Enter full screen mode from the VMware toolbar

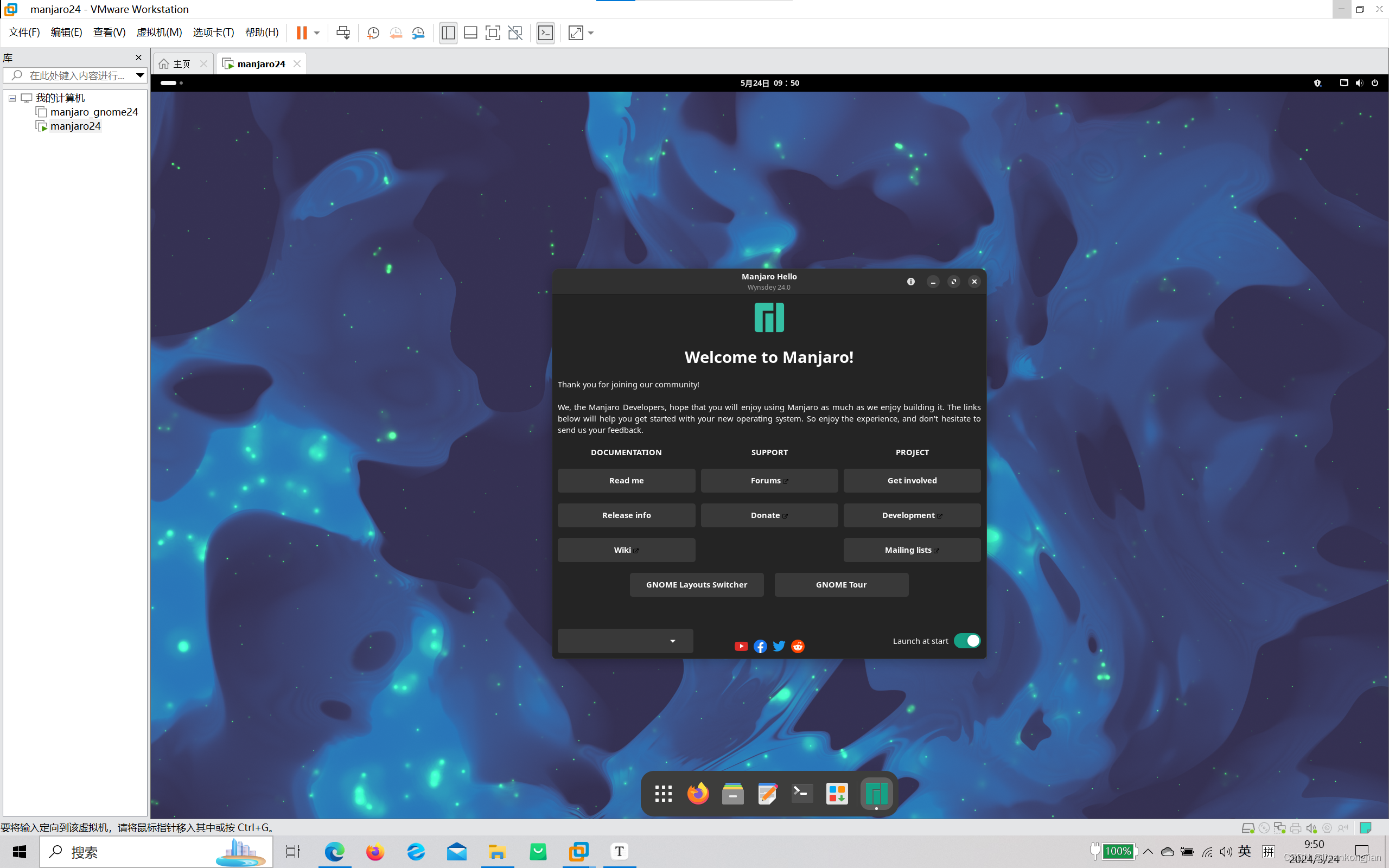[x=493, y=33]
